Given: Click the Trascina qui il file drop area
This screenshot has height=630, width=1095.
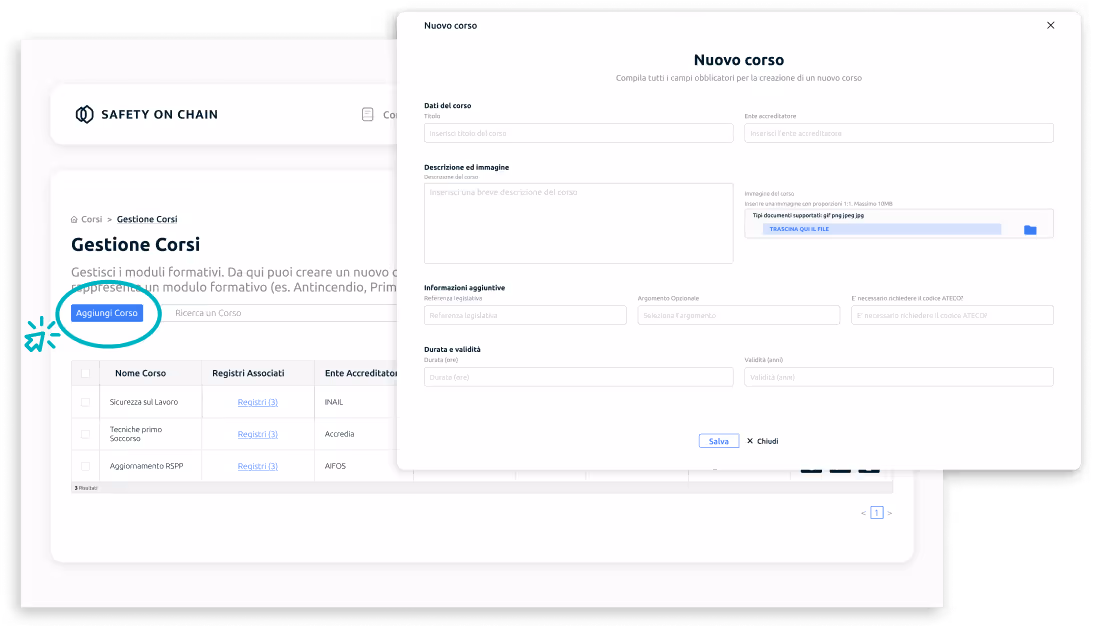Looking at the screenshot, I should (881, 229).
